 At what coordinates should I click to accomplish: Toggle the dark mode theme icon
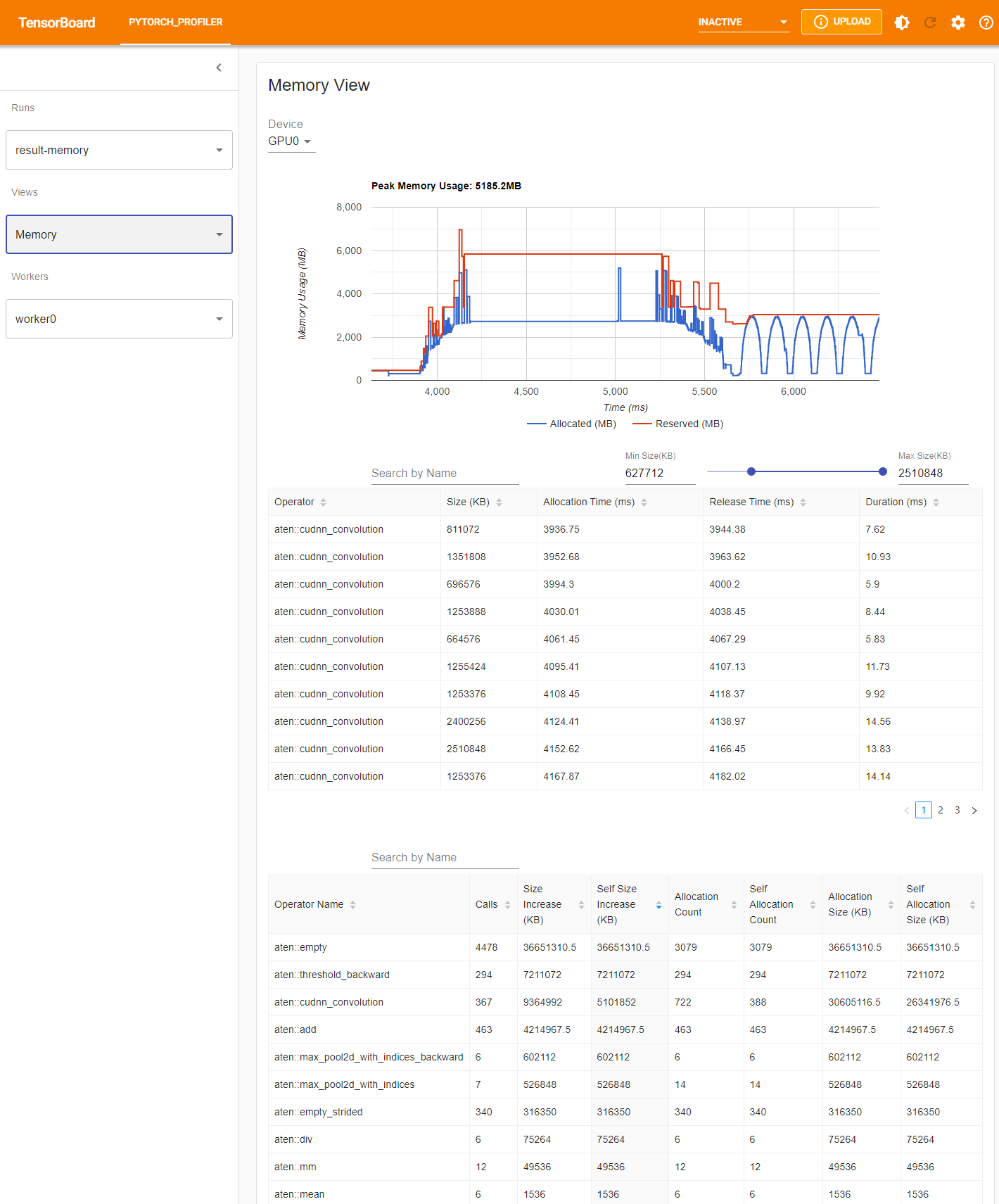[901, 23]
